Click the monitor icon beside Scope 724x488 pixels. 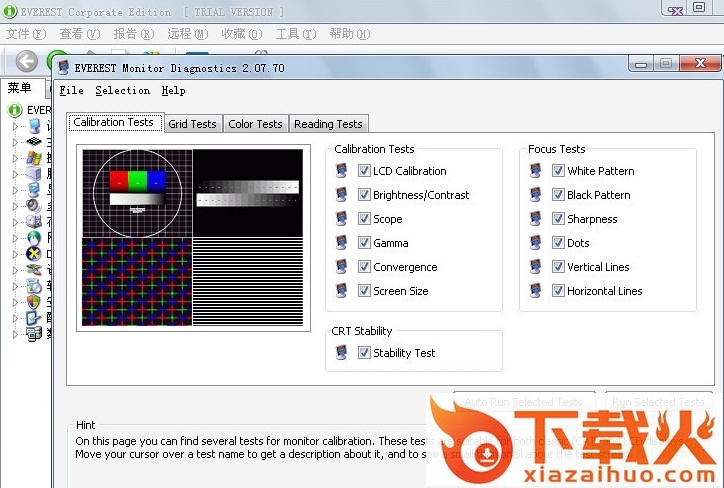coord(341,219)
